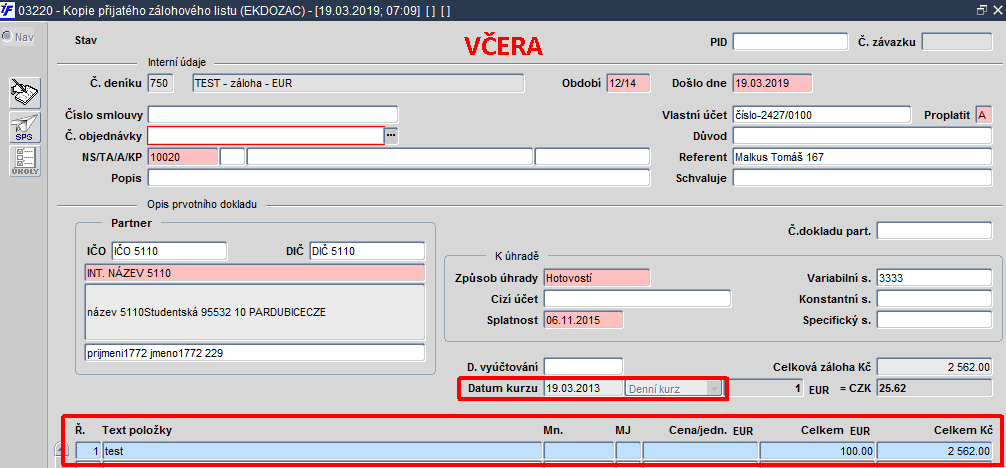The image size is (1006, 468).
Task: Click the K úhradě group label
Action: [516, 255]
